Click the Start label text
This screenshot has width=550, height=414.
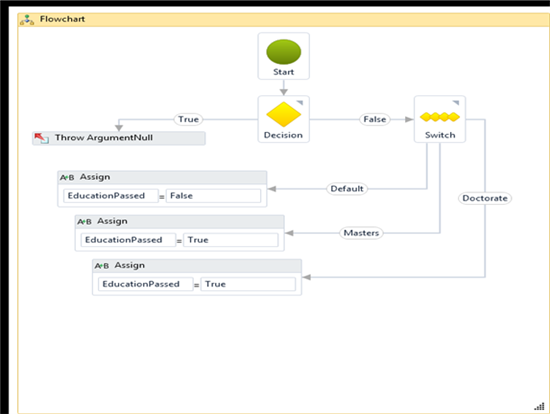click(x=283, y=72)
